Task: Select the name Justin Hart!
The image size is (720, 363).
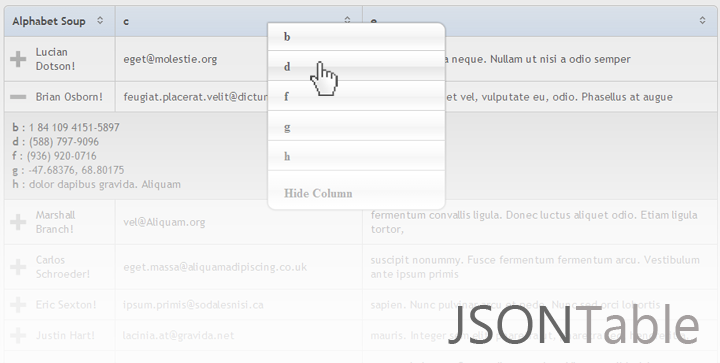Action: pos(65,335)
